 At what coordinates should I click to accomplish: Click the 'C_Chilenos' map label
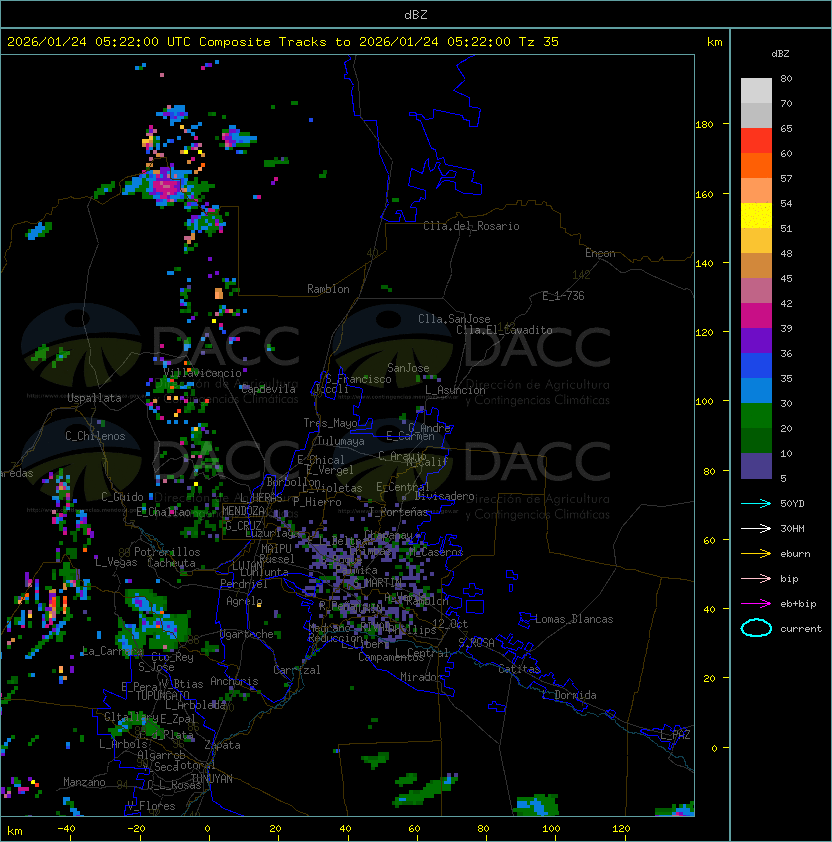pyautogui.click(x=95, y=436)
